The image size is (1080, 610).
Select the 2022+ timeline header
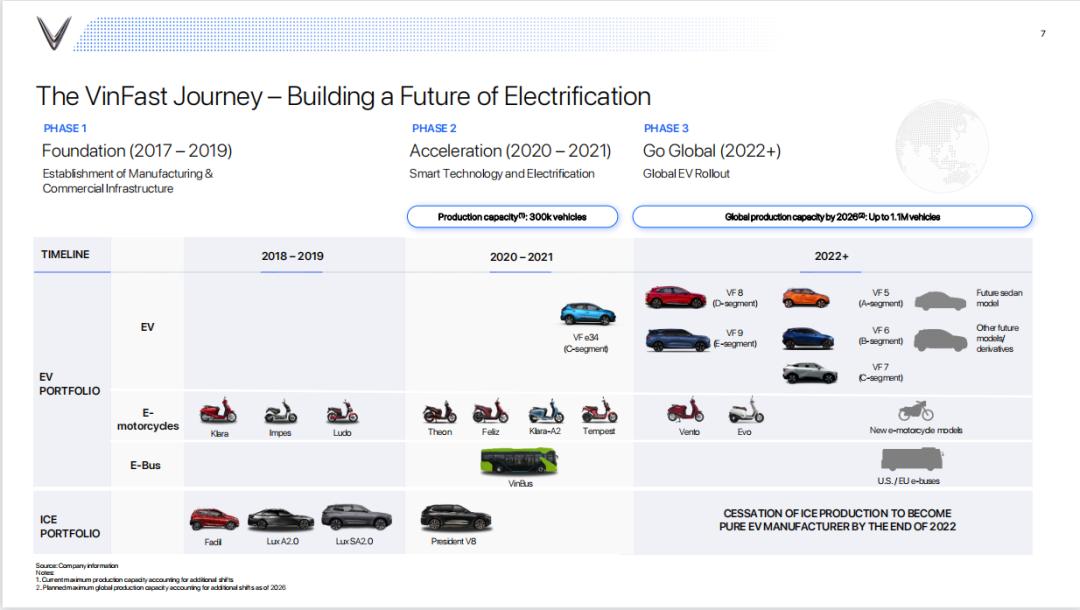coord(831,256)
